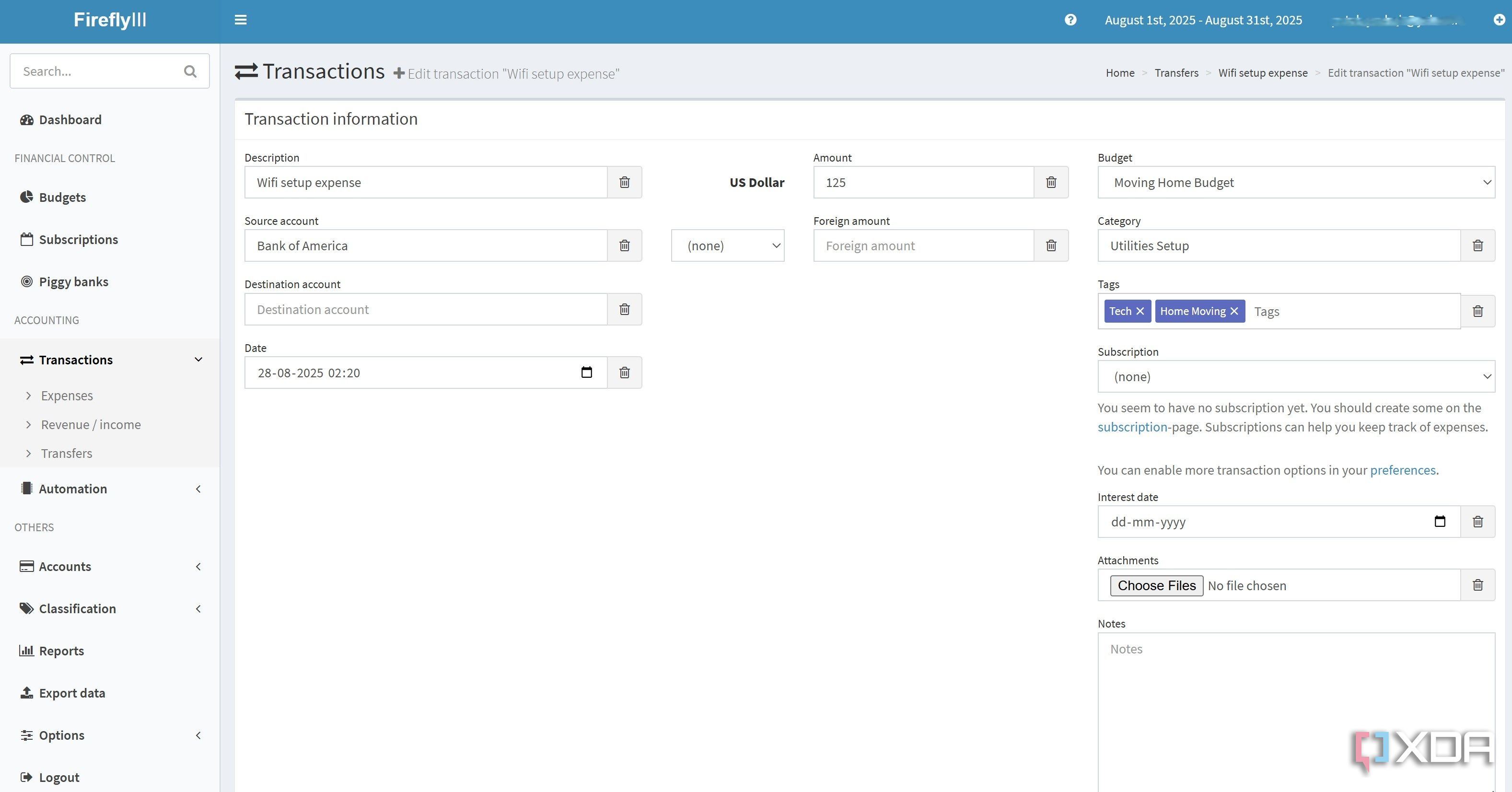Clear Source account with trash icon
Viewport: 1512px width, 792px height.
625,245
